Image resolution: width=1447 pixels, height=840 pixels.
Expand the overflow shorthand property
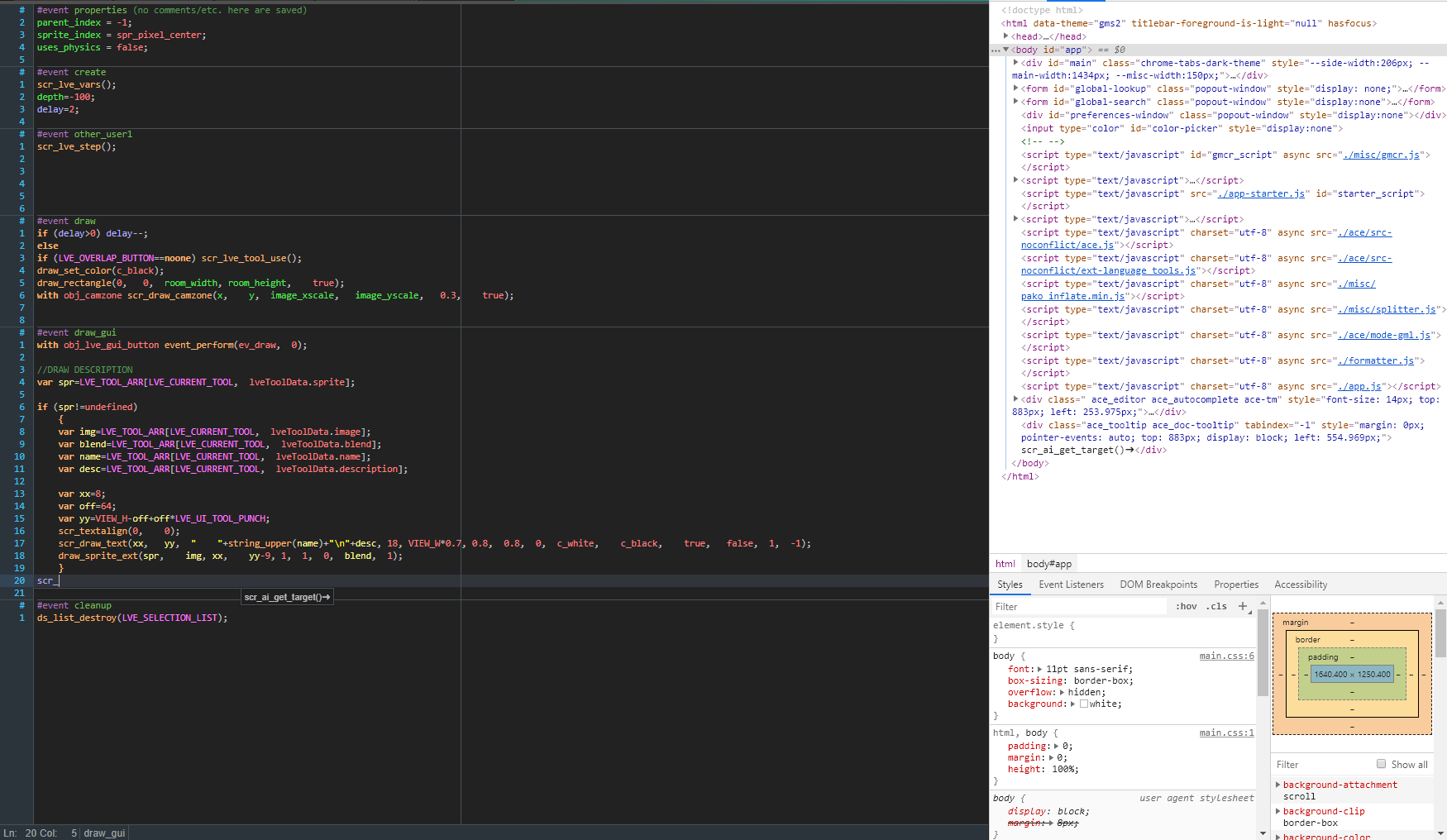pyautogui.click(x=1062, y=692)
